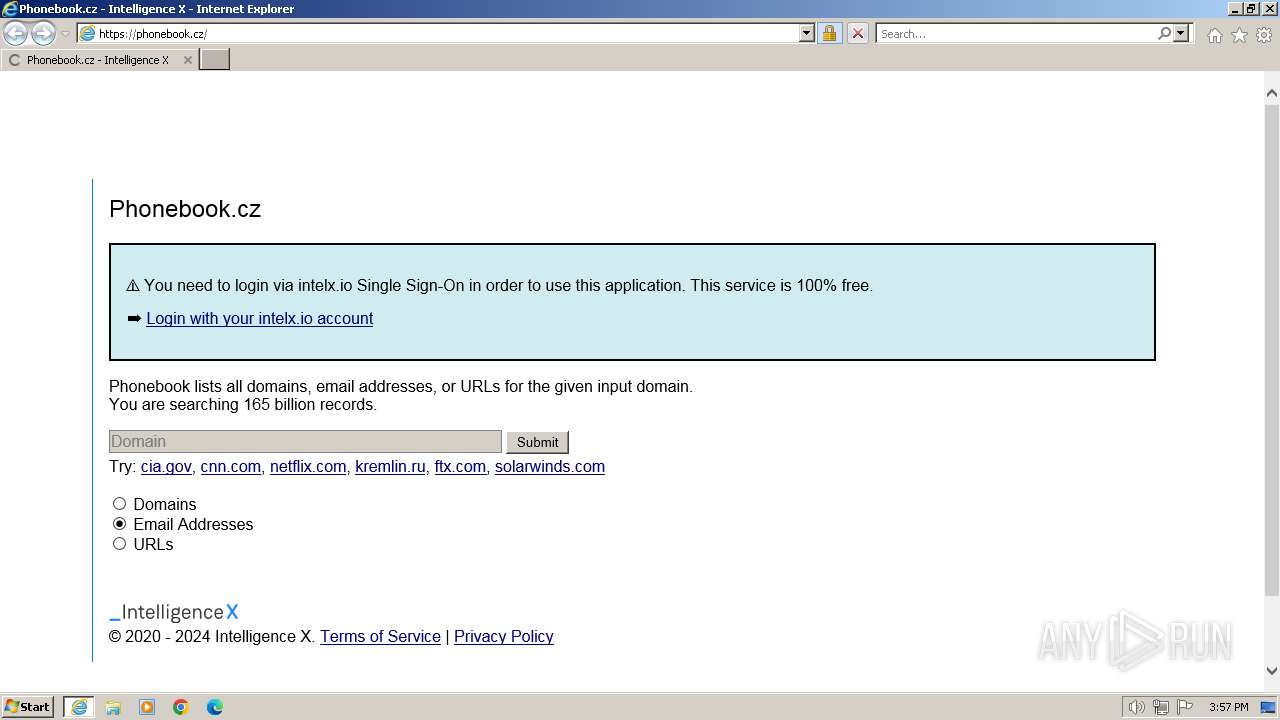1280x720 pixels.
Task: Click the Phonebook.cz heading
Action: [185, 209]
